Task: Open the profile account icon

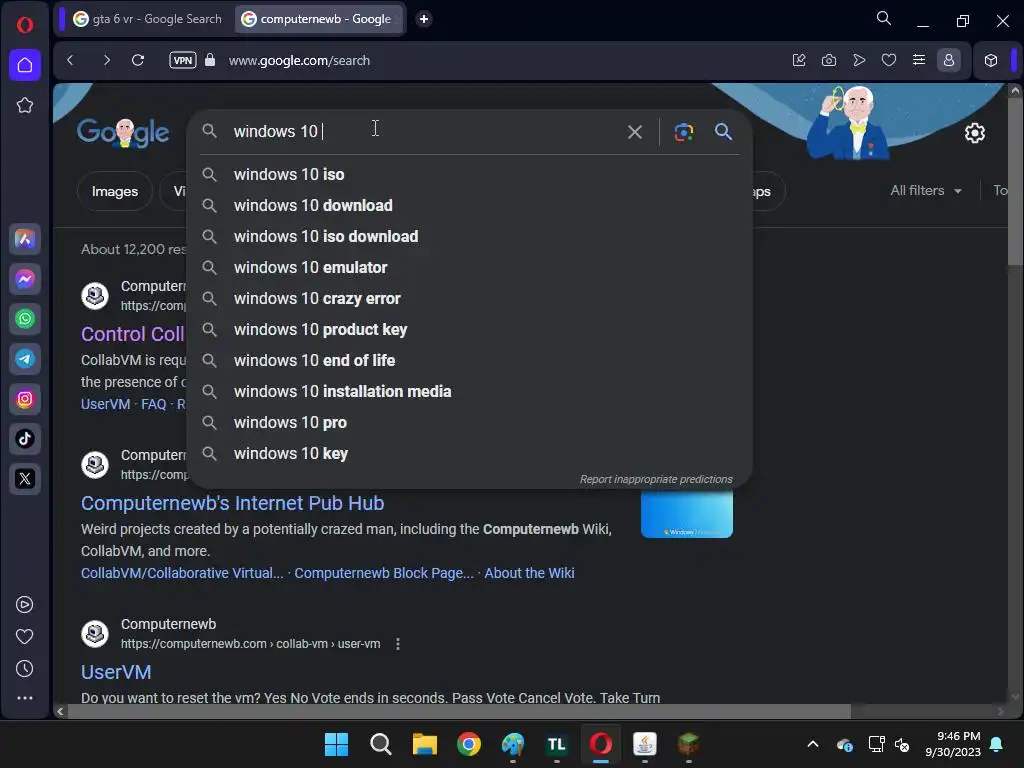Action: pyautogui.click(x=949, y=60)
